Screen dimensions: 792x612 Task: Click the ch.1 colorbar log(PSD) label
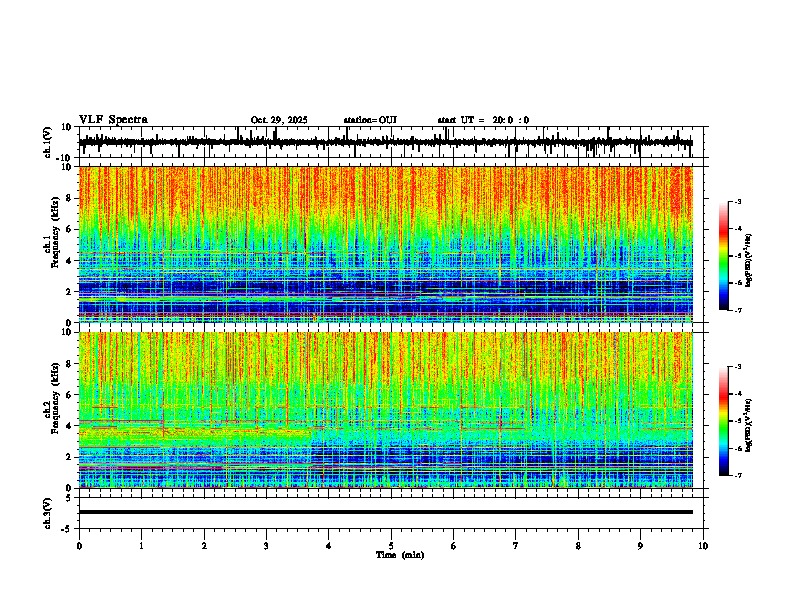(x=749, y=260)
